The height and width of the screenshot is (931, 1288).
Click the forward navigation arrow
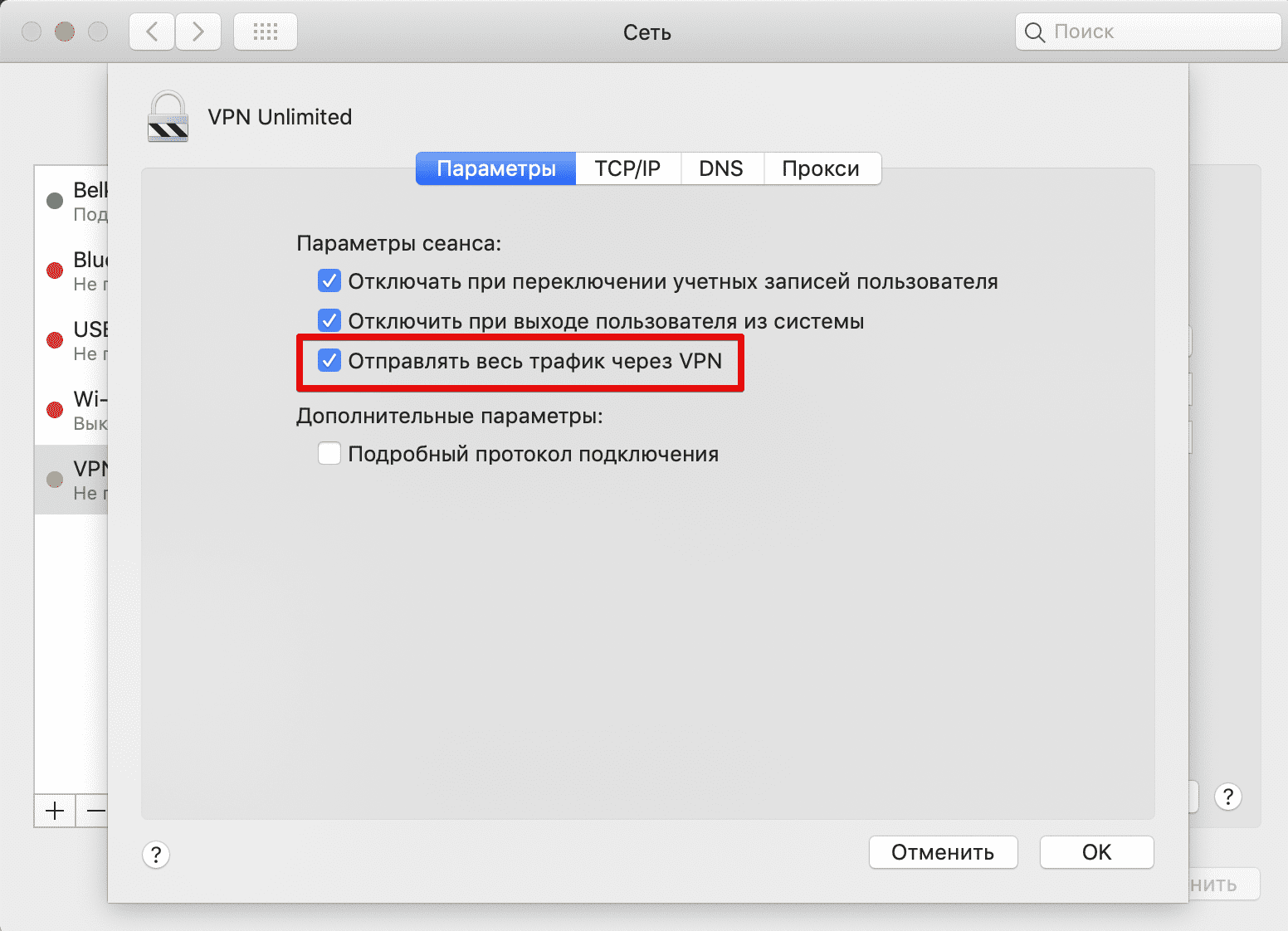point(198,31)
